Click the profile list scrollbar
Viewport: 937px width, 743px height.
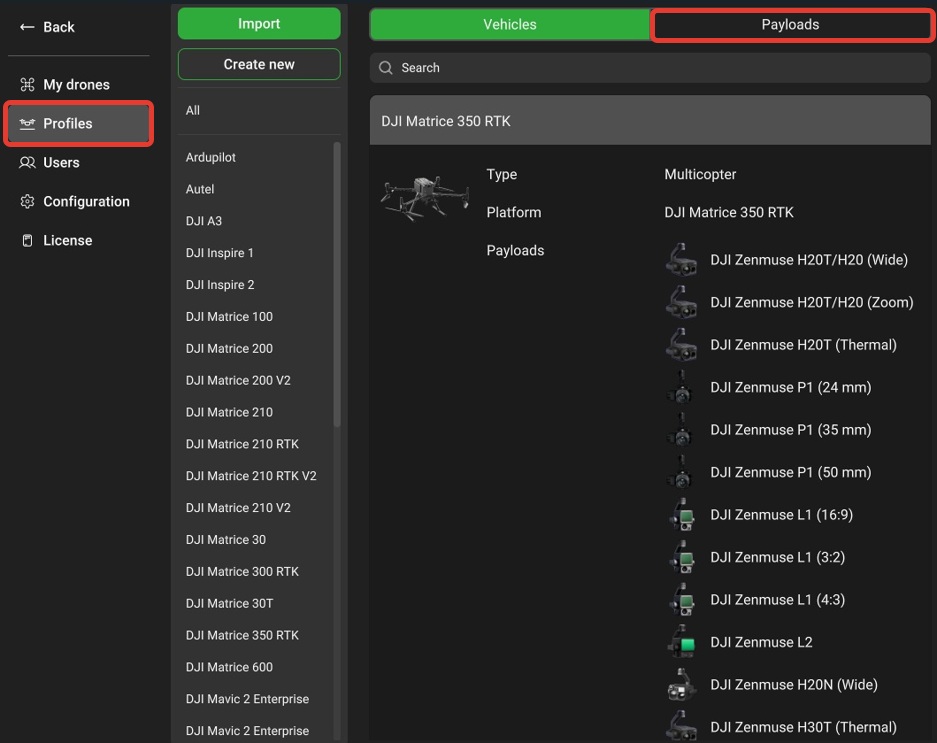tap(337, 284)
